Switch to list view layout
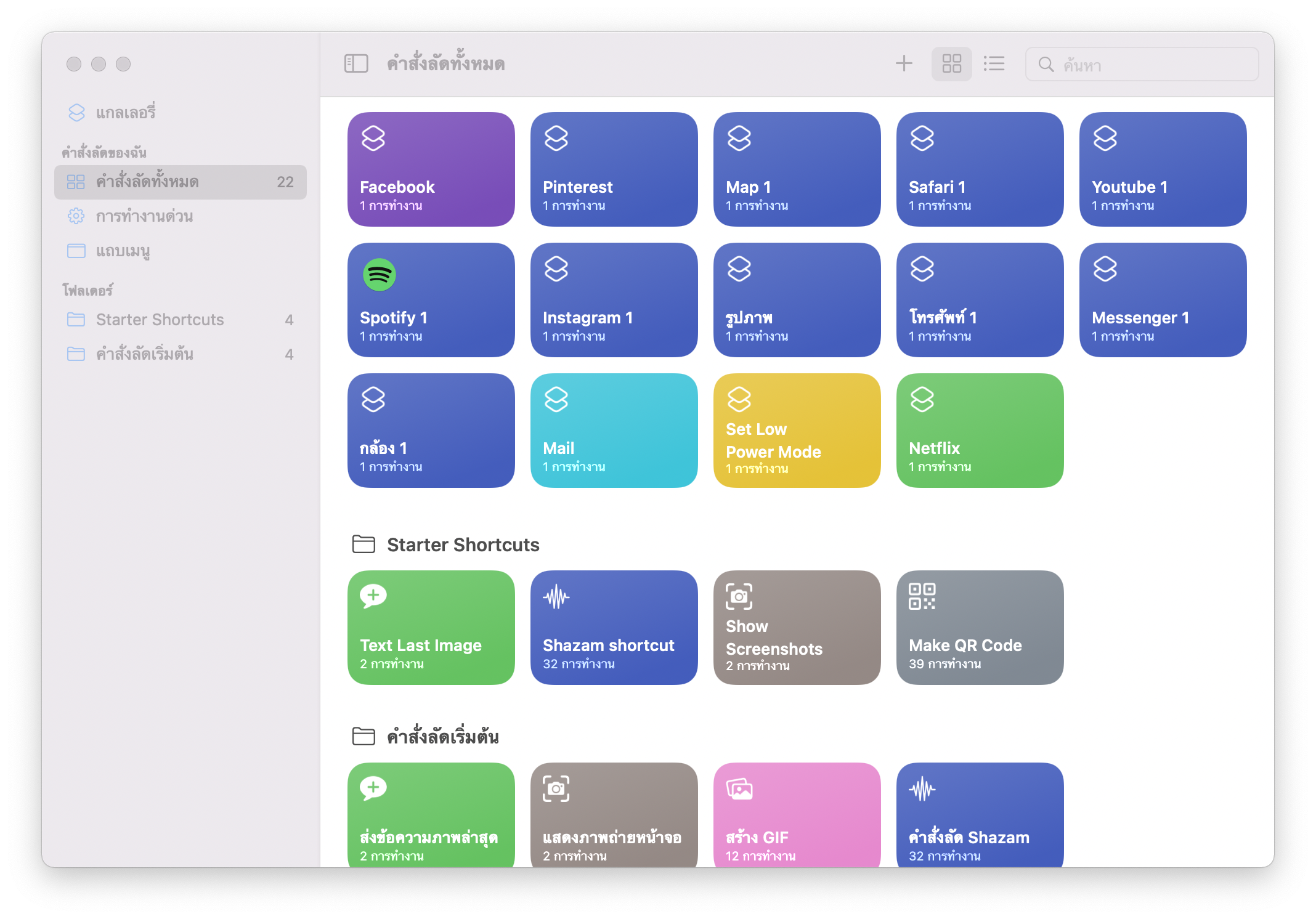This screenshot has width=1316, height=919. [x=994, y=63]
